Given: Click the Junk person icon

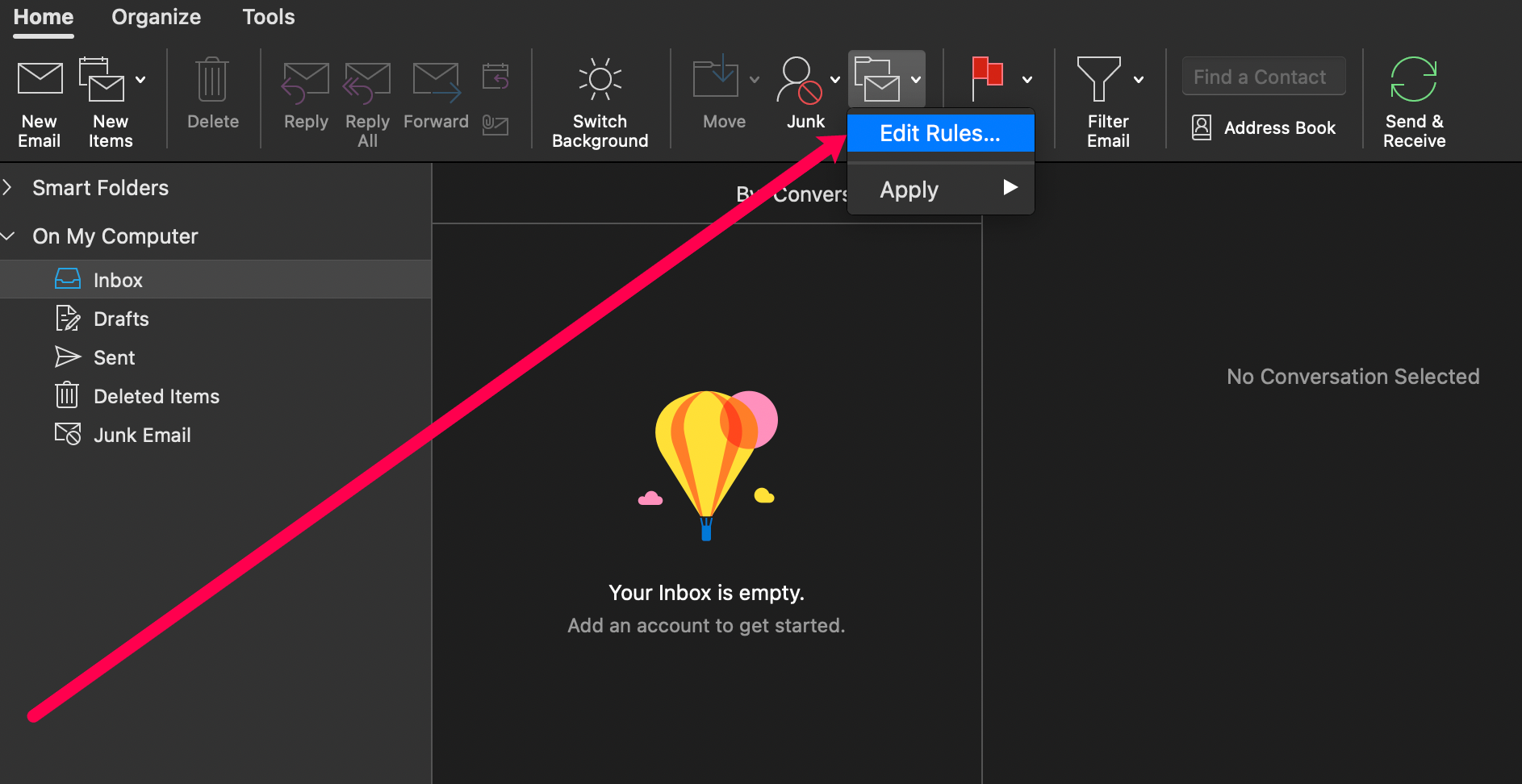Looking at the screenshot, I should click(x=799, y=80).
